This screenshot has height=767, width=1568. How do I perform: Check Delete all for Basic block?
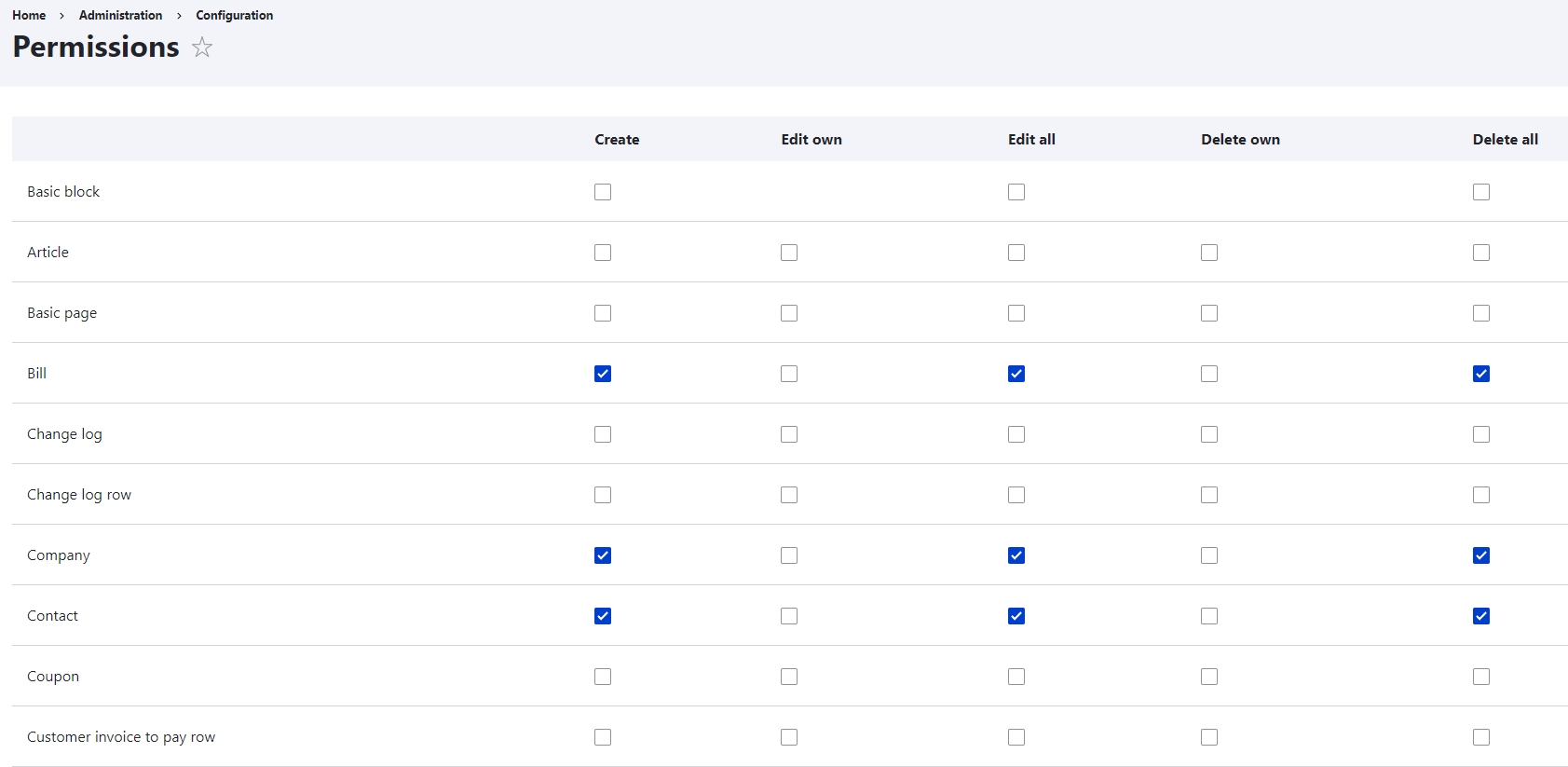(x=1481, y=192)
